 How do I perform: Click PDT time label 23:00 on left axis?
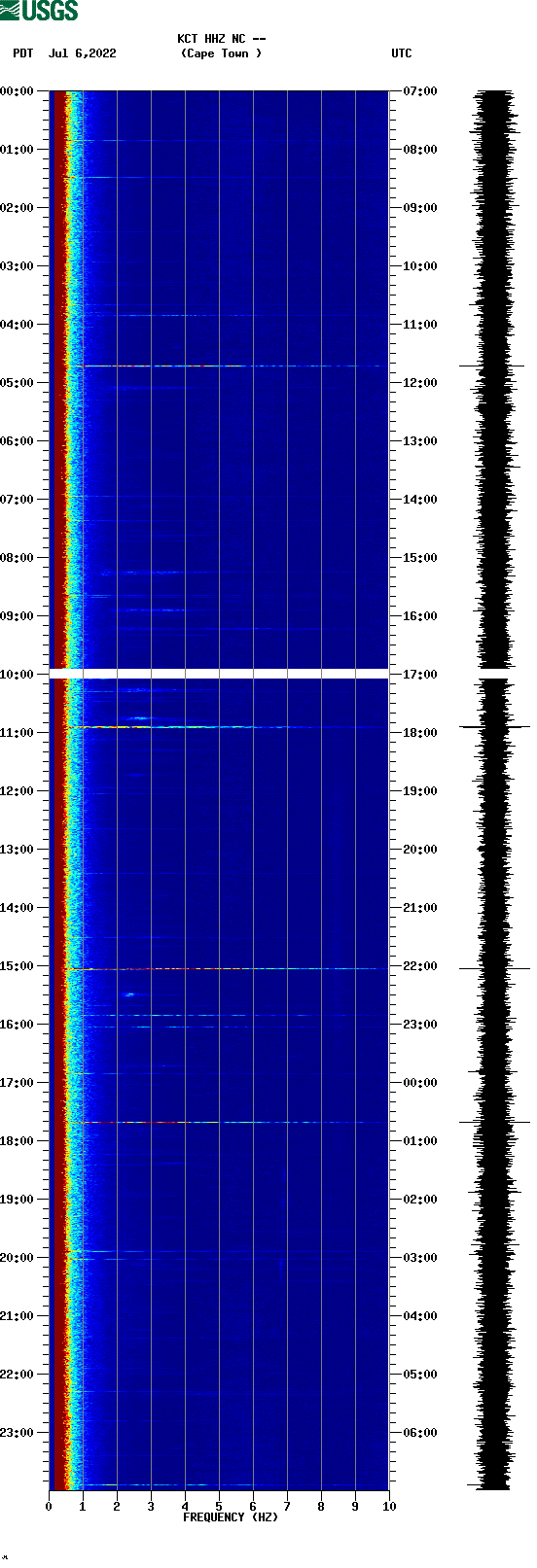[18, 1433]
